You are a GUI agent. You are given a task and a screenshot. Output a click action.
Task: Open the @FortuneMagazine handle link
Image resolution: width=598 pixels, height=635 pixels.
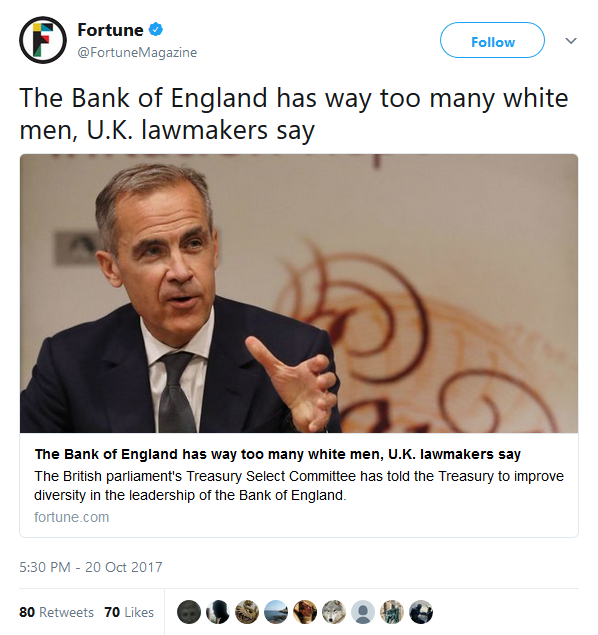click(137, 52)
